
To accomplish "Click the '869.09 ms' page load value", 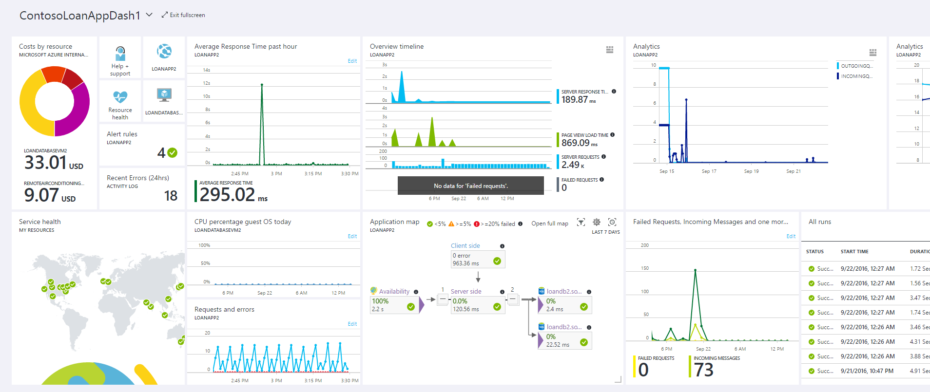I will pos(579,143).
